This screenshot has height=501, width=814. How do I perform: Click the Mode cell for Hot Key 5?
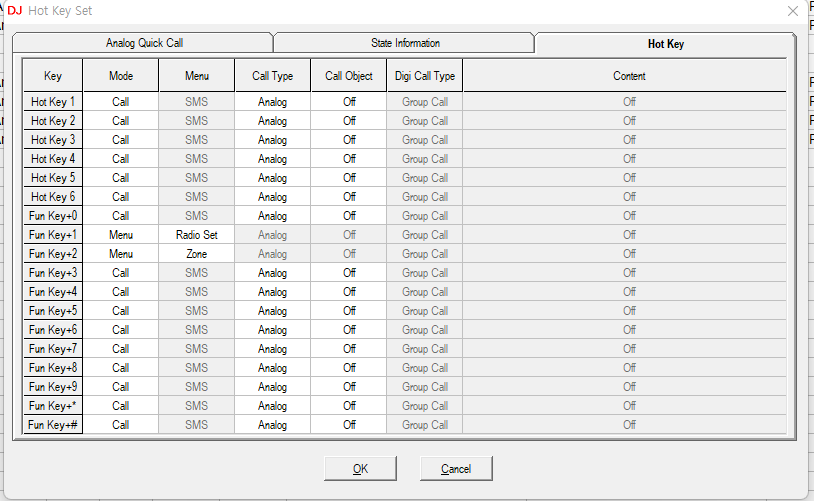tap(121, 178)
